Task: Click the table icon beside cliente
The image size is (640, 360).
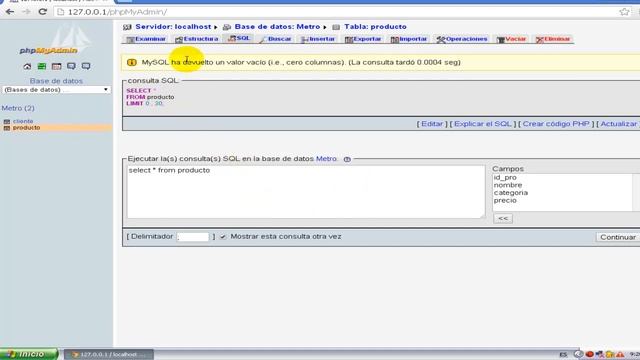Action: (x=7, y=122)
